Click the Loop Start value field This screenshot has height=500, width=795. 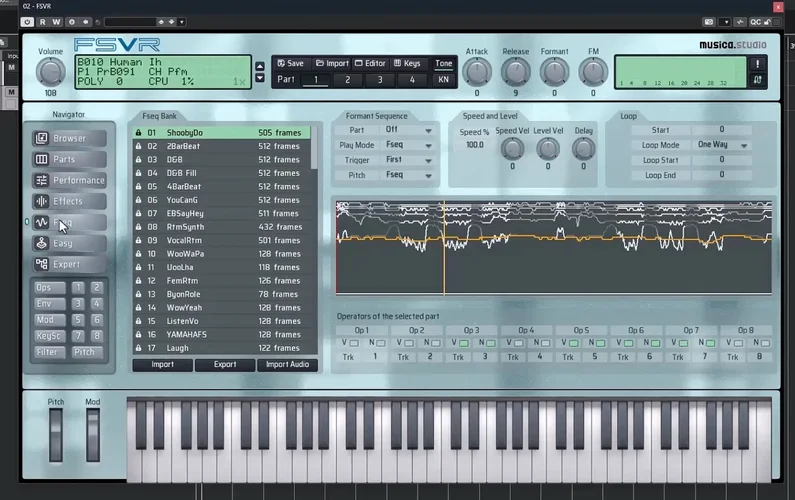point(722,160)
